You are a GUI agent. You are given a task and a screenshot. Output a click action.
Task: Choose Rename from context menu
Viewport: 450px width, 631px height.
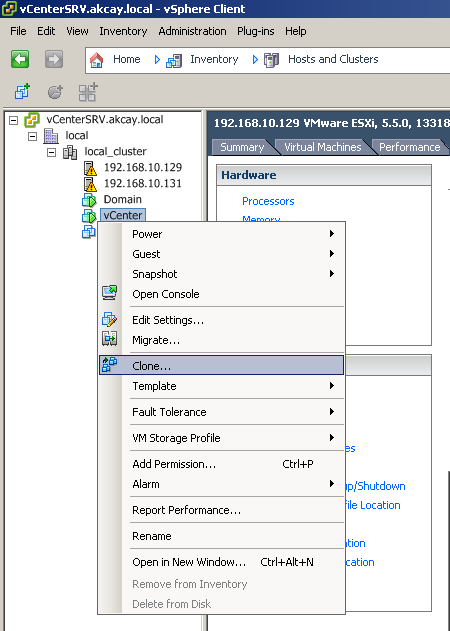(x=221, y=536)
